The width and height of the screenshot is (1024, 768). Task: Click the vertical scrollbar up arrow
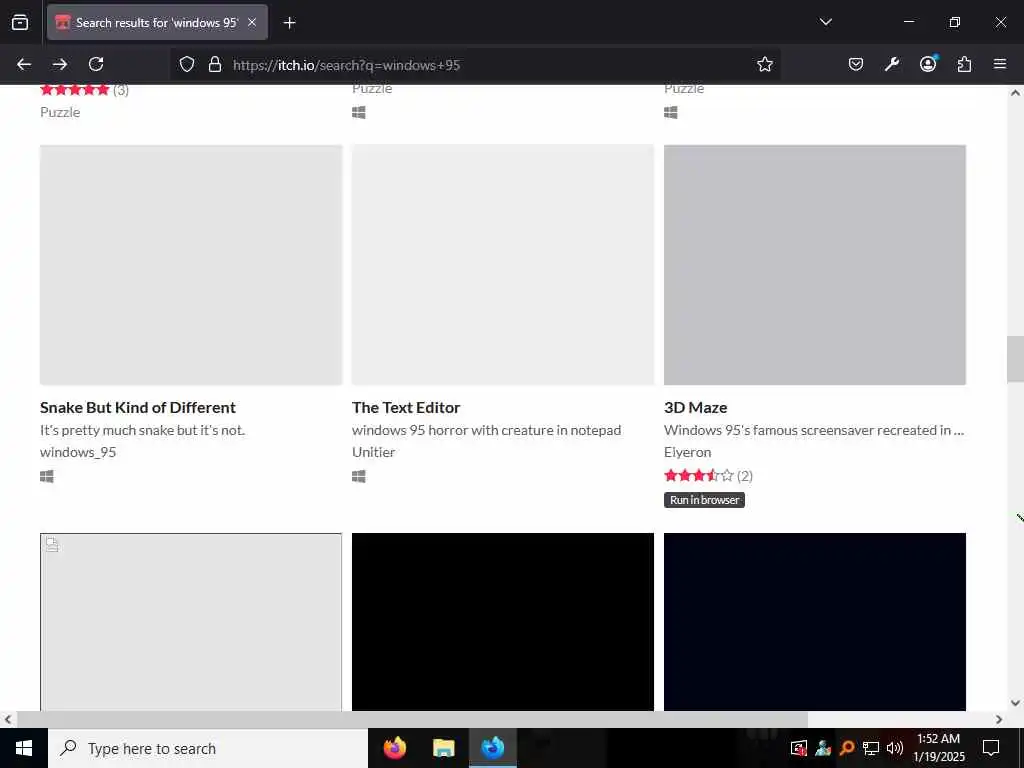pos(1016,93)
